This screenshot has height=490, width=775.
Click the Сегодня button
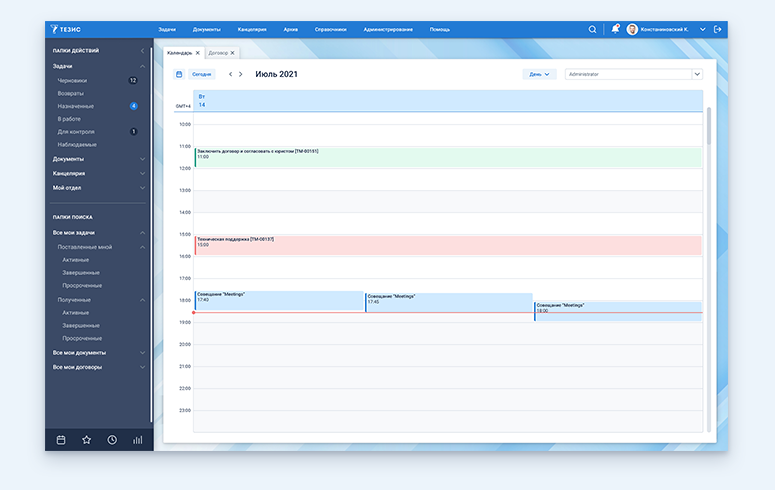pyautogui.click(x=202, y=74)
